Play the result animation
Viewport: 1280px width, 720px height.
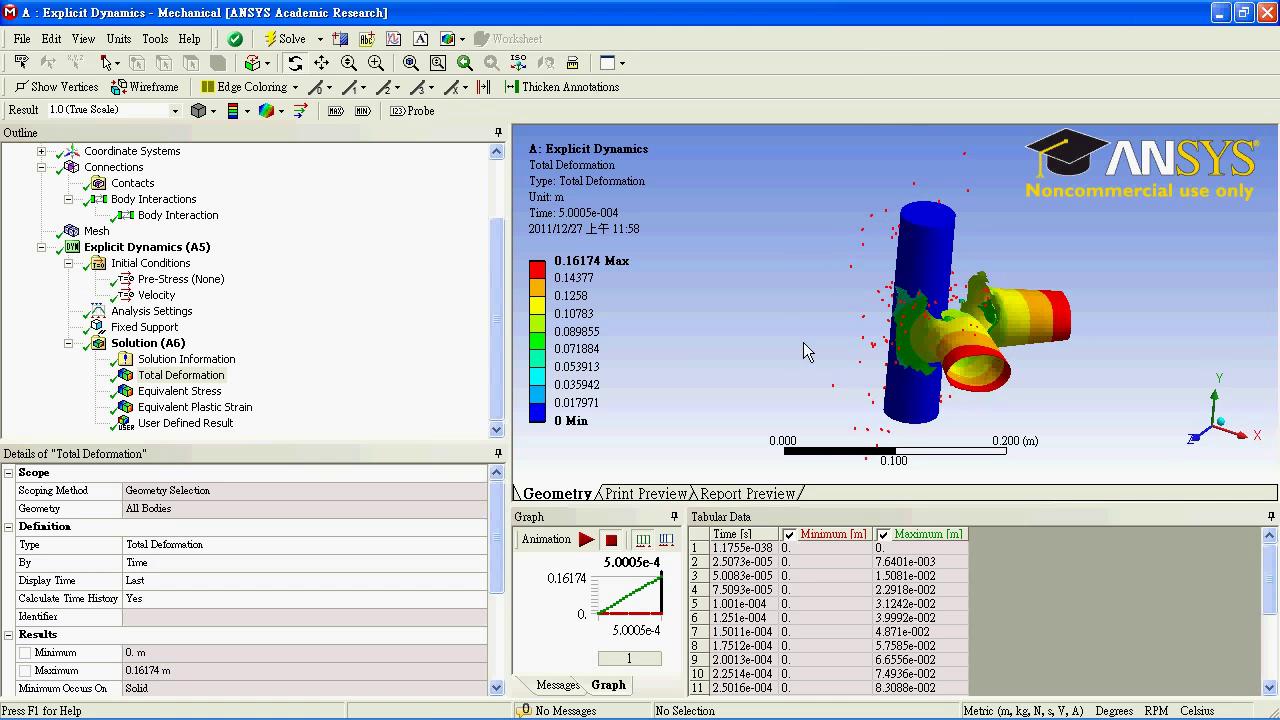click(586, 540)
